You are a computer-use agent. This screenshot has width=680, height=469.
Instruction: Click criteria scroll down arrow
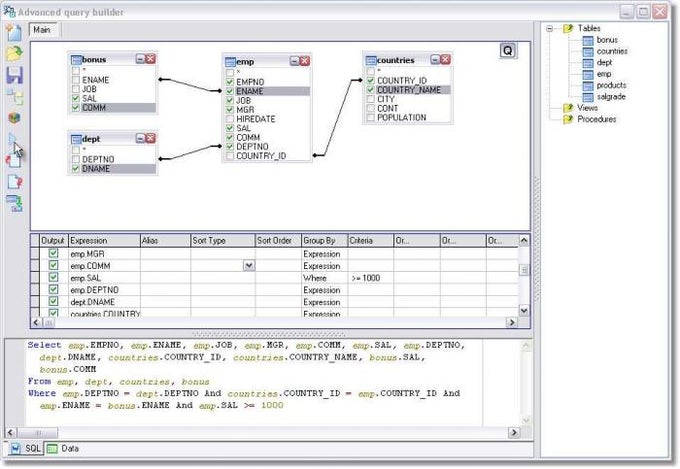click(524, 311)
